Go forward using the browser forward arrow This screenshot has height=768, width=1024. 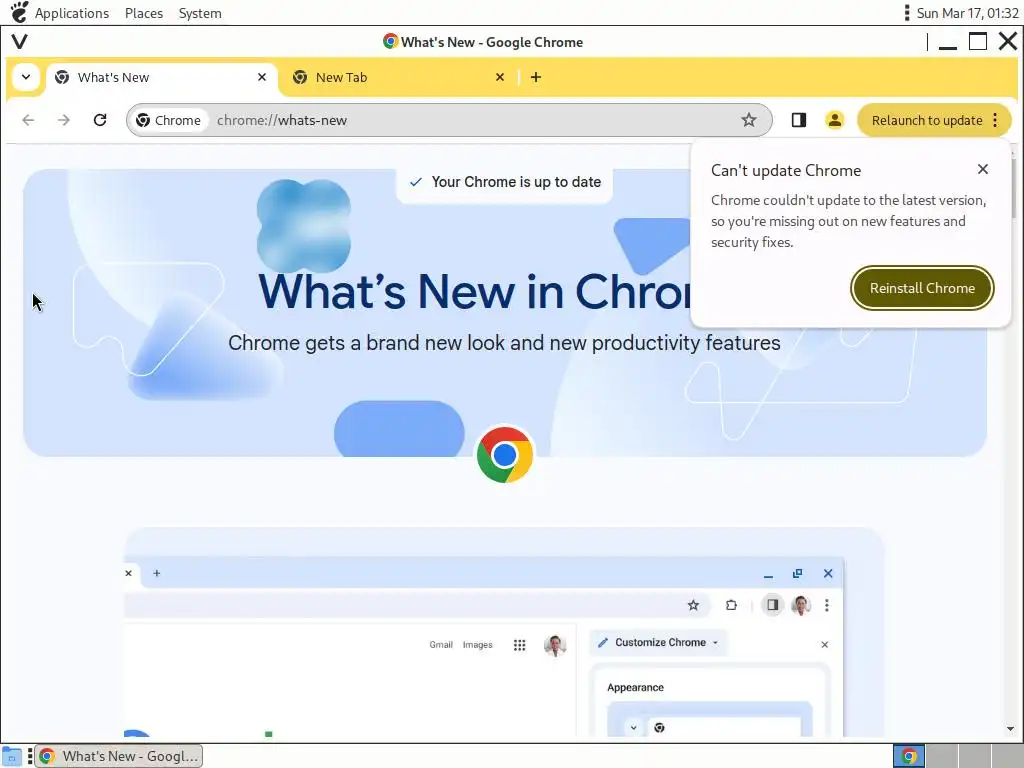[x=63, y=120]
